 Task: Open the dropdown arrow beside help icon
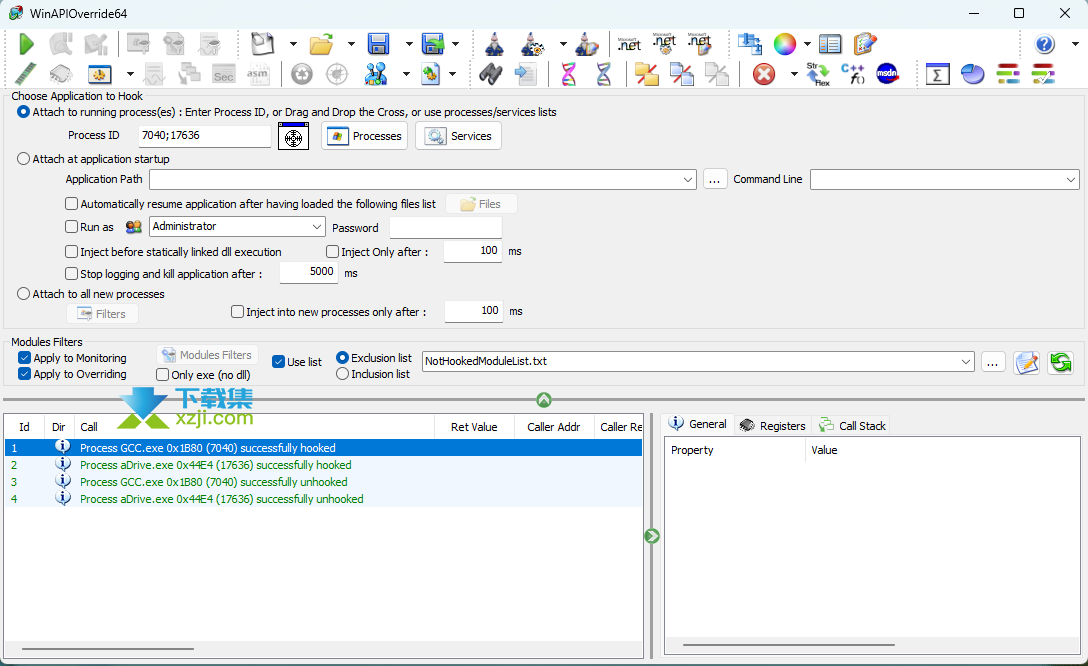(x=1076, y=44)
